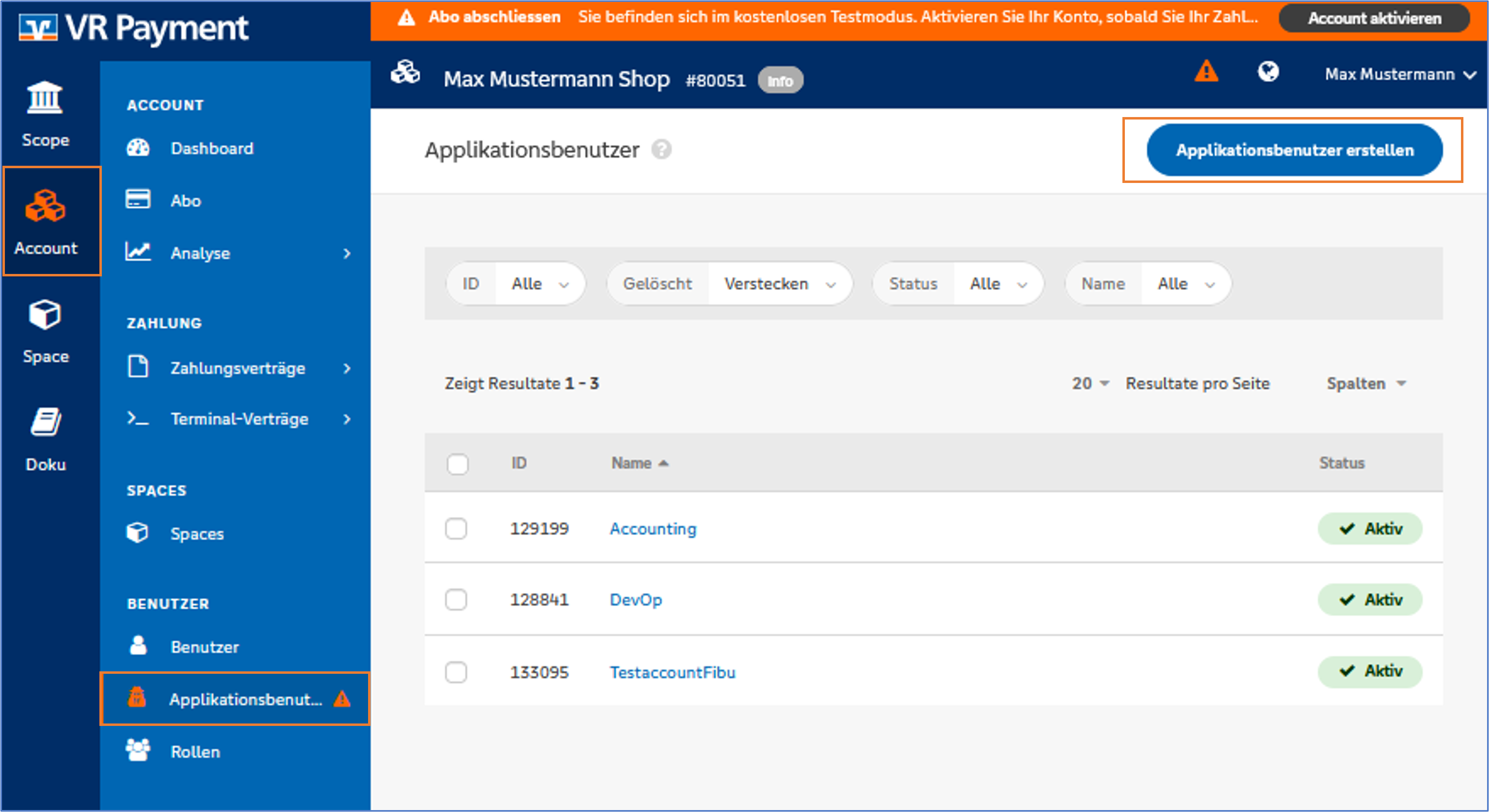This screenshot has width=1489, height=812.
Task: Open the Rollen menu item
Action: pos(235,752)
